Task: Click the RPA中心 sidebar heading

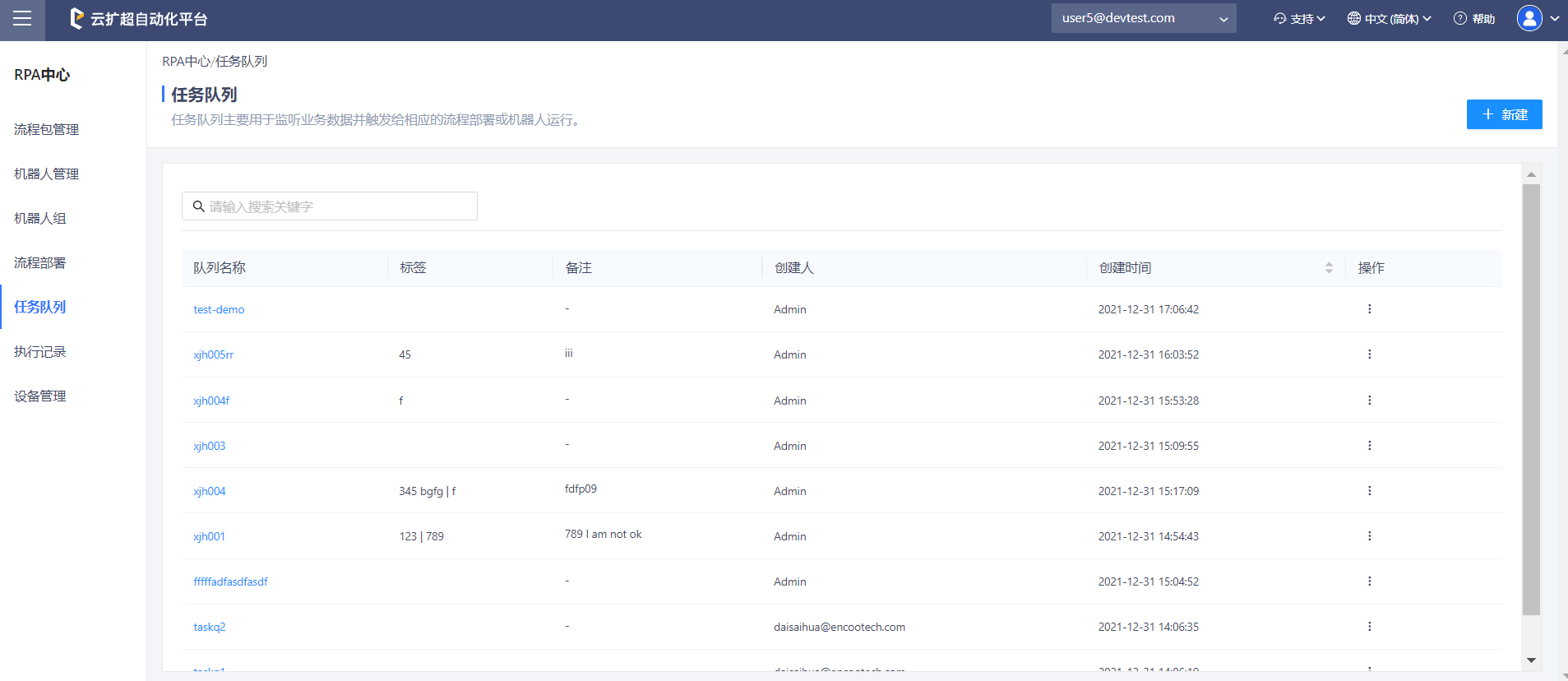Action: 42,75
